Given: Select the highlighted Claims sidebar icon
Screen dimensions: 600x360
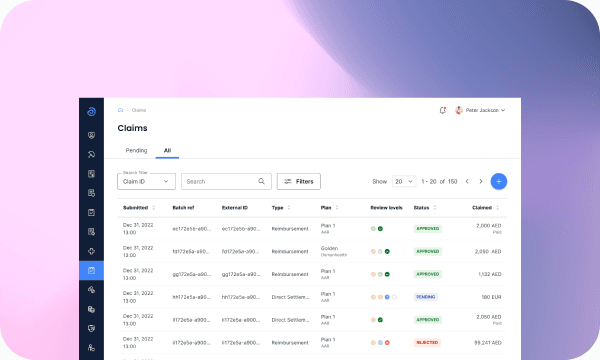Looking at the screenshot, I should coord(91,270).
